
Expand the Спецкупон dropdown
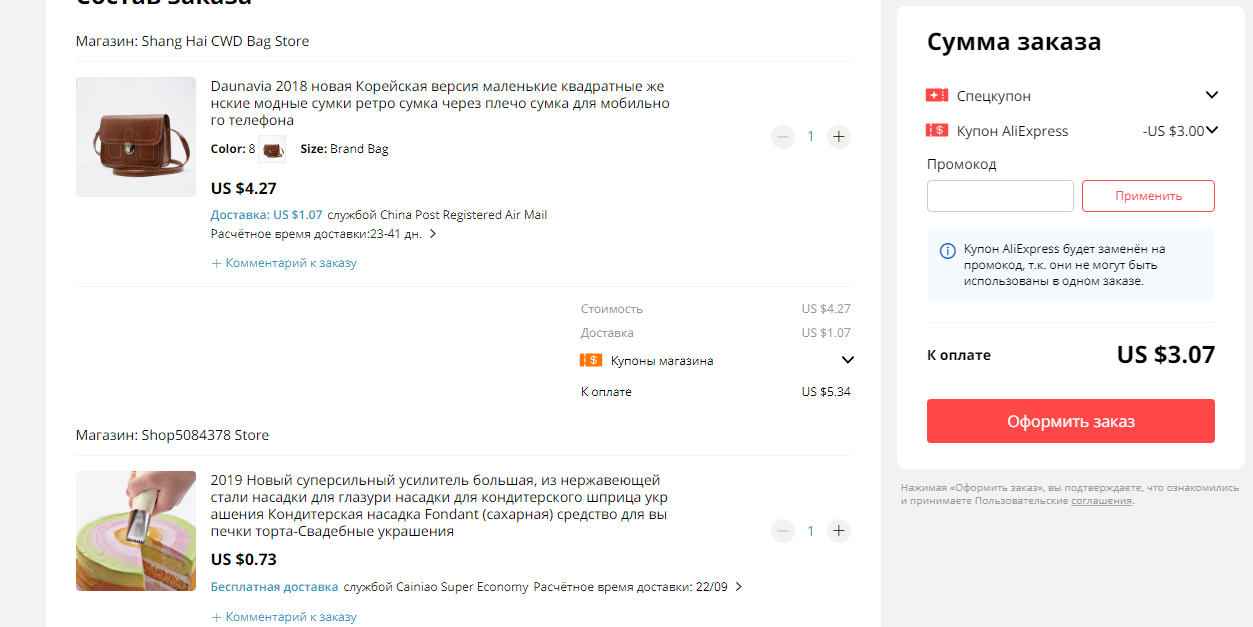[1212, 95]
